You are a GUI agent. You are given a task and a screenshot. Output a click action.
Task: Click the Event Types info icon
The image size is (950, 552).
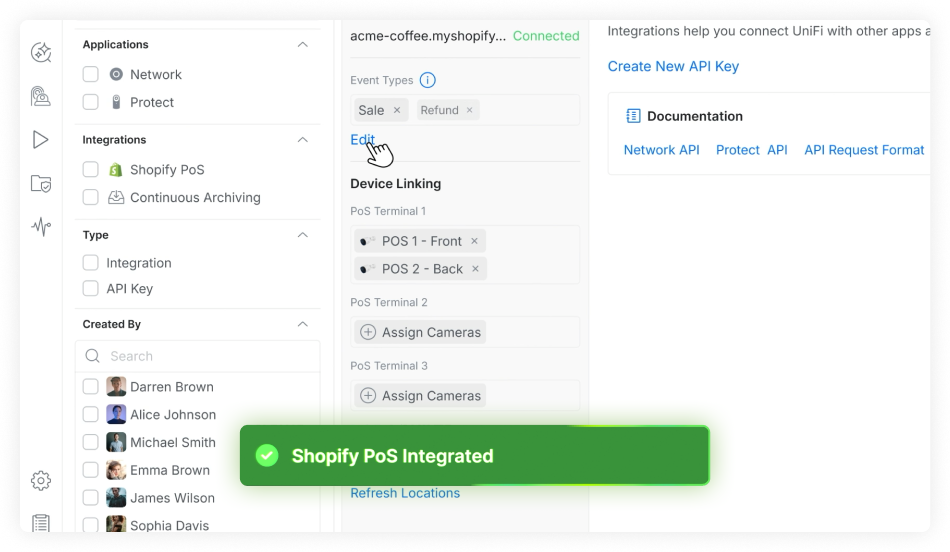point(428,80)
